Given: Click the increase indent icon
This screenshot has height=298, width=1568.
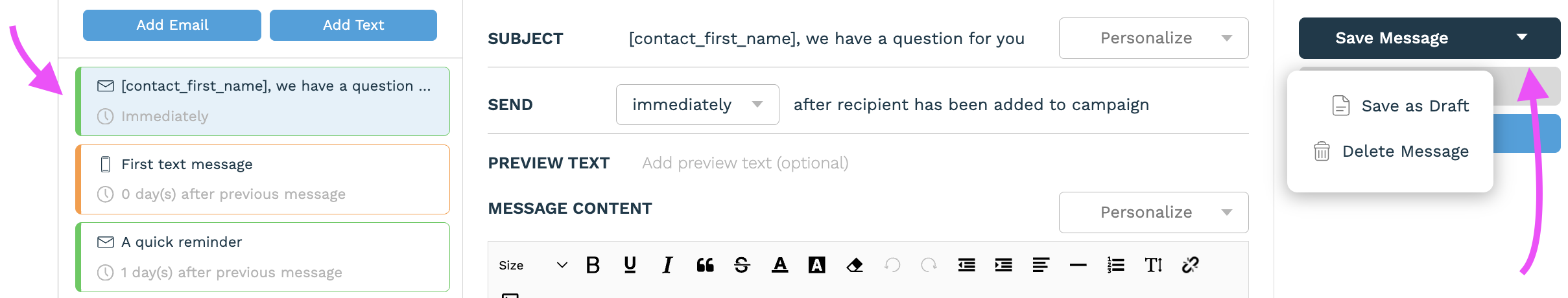Looking at the screenshot, I should (1004, 265).
